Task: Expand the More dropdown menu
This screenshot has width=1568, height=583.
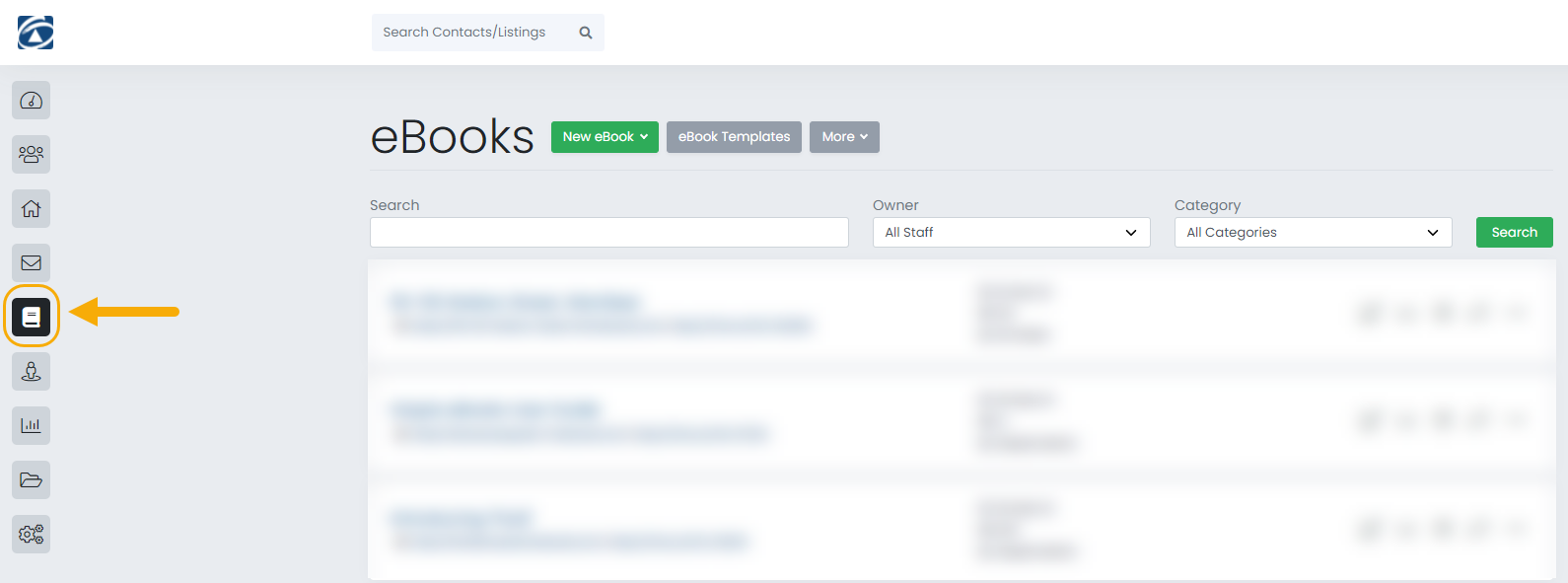Action: coord(844,137)
